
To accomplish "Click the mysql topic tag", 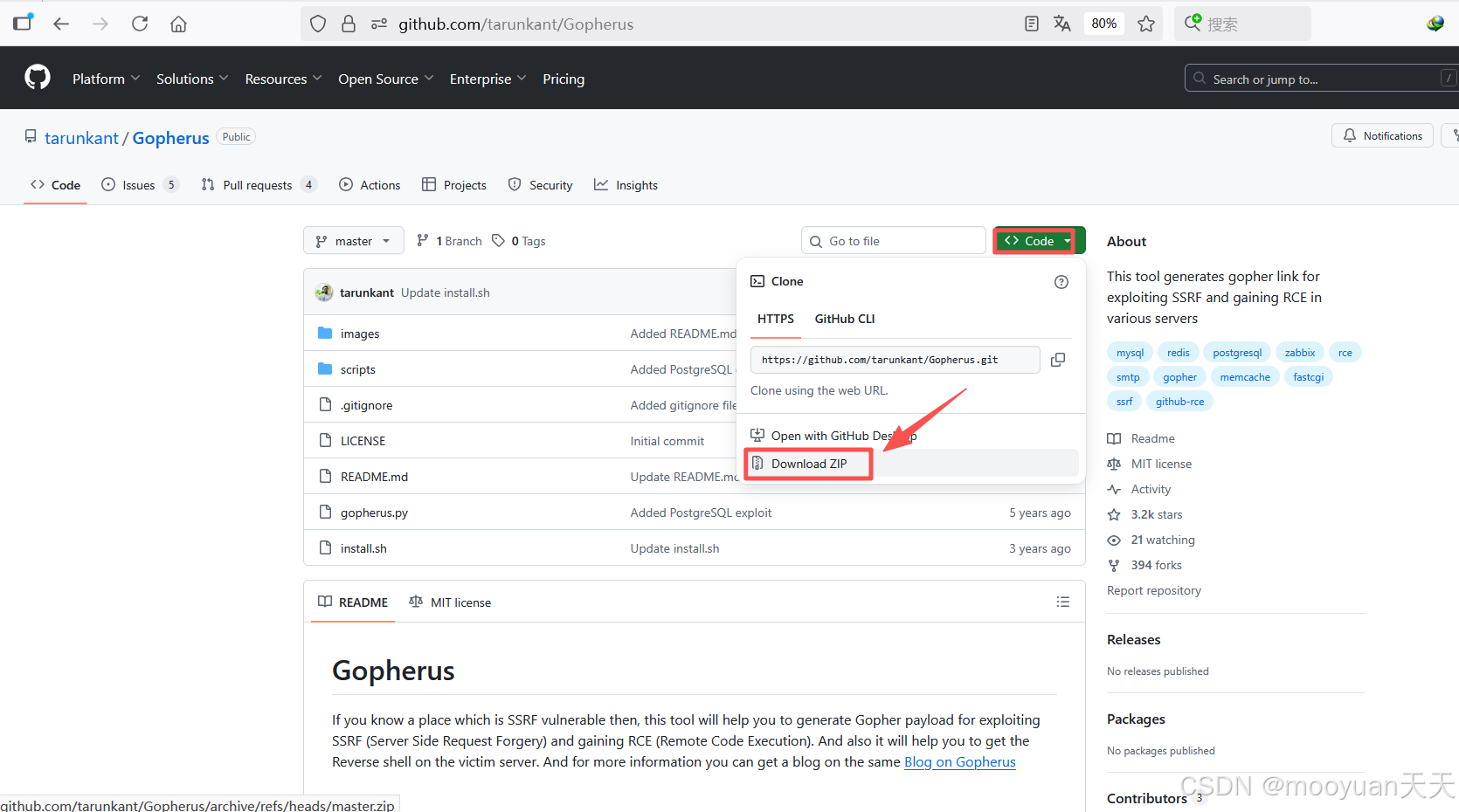I will tap(1130, 353).
